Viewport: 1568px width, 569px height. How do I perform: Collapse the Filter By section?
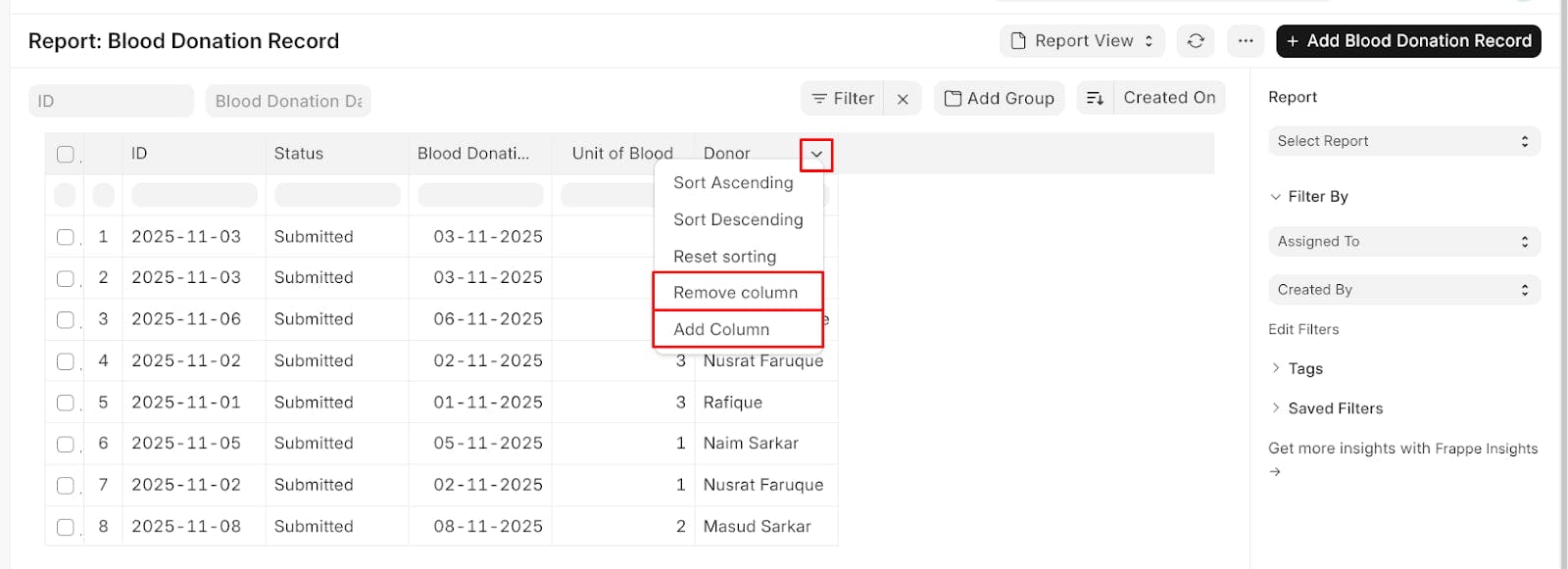click(x=1309, y=197)
